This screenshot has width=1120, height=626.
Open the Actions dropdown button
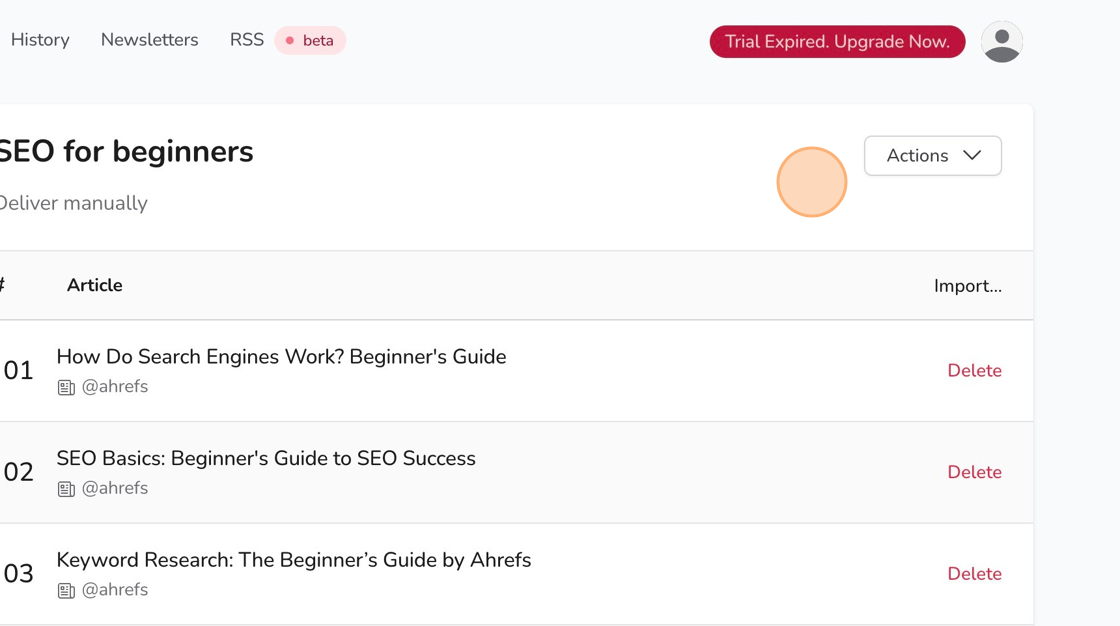pos(933,155)
